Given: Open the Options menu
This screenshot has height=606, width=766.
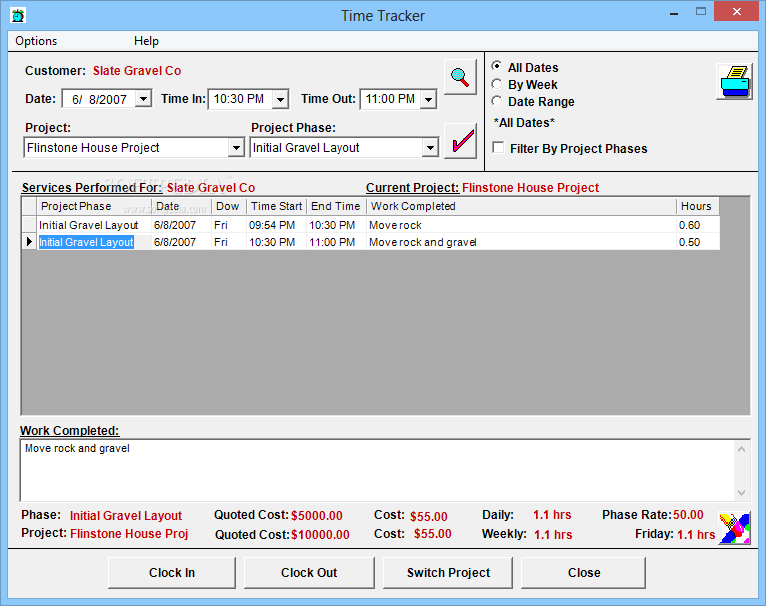Looking at the screenshot, I should pyautogui.click(x=36, y=41).
